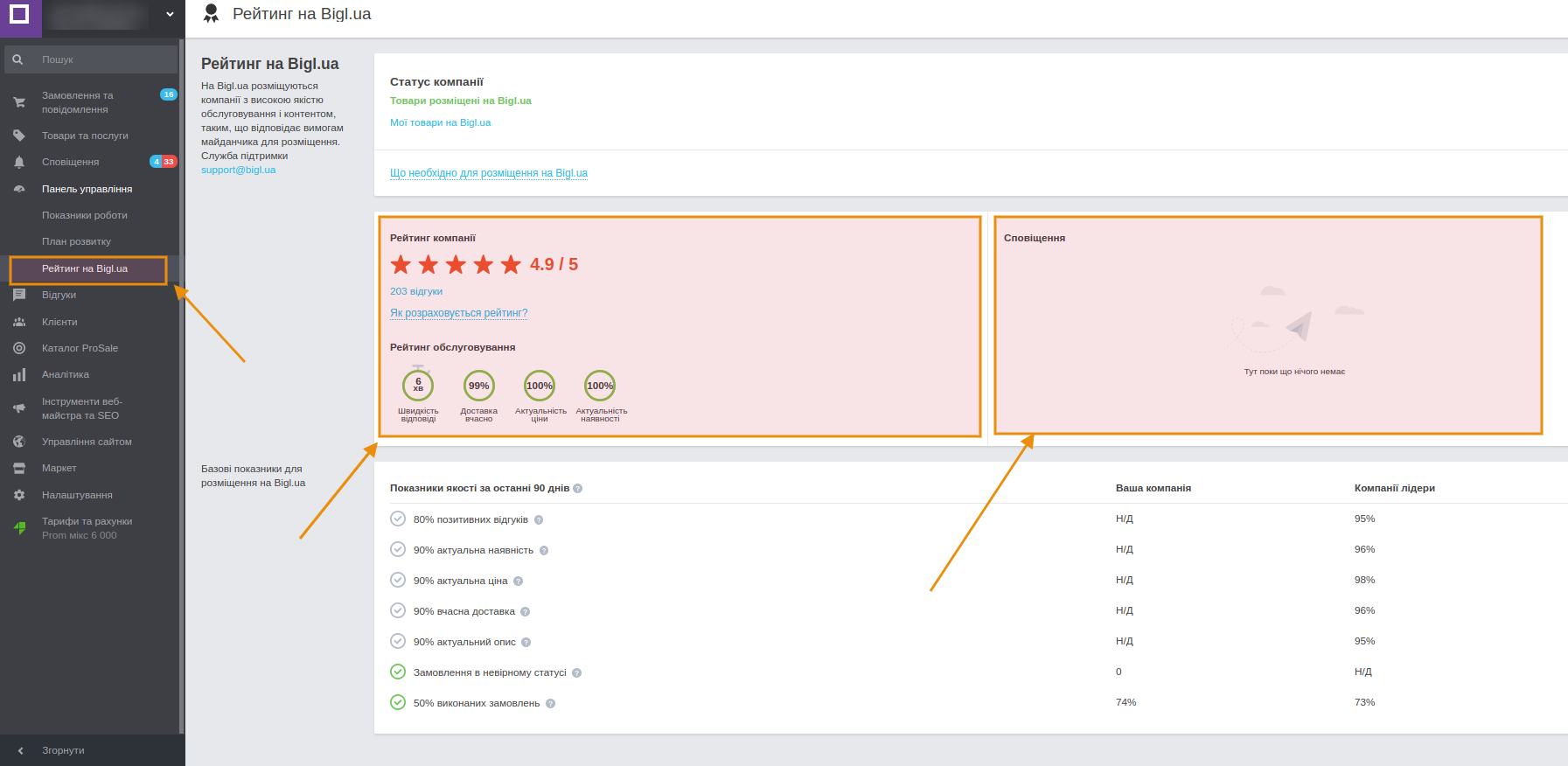
Task: Select План розвитку submenu item
Action: coord(76,241)
